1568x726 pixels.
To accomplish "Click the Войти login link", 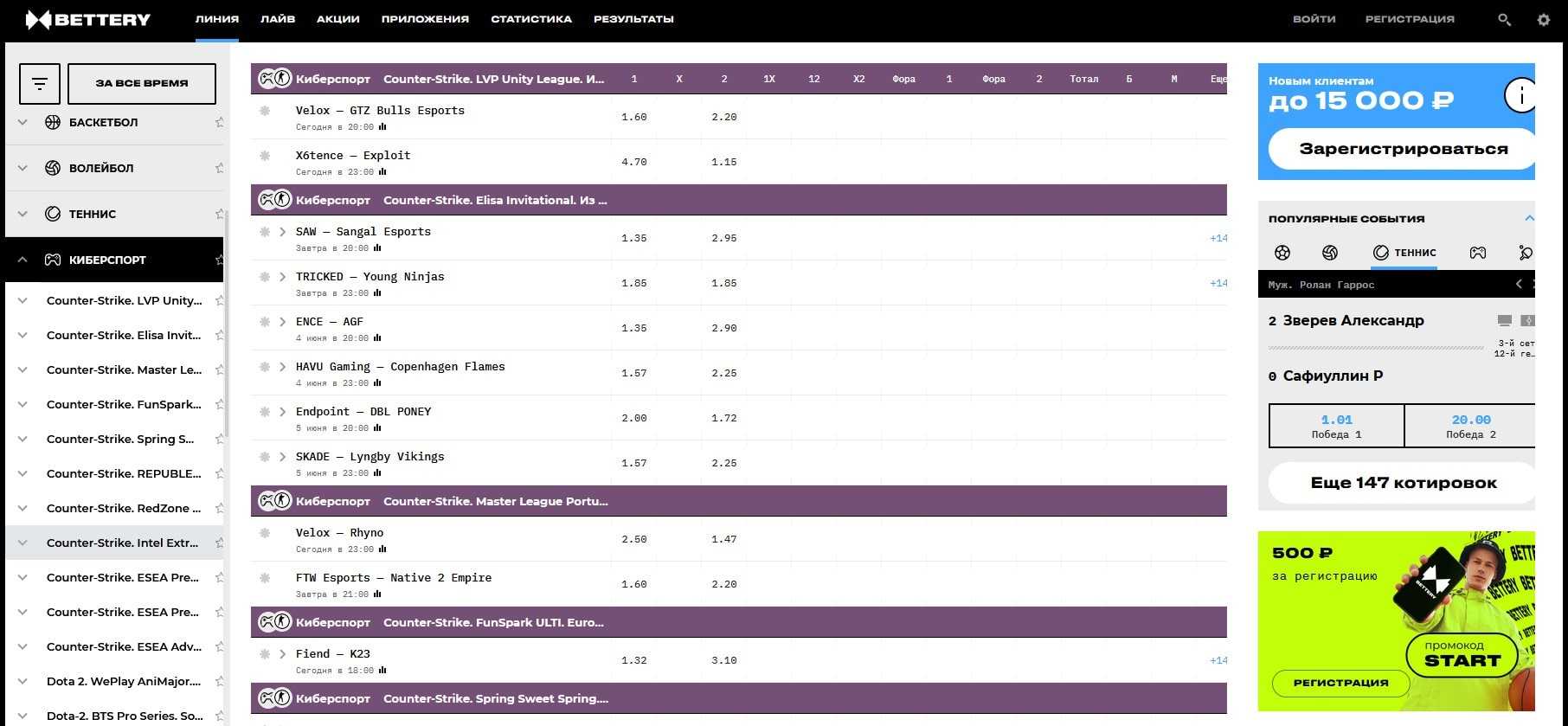I will coord(1314,19).
